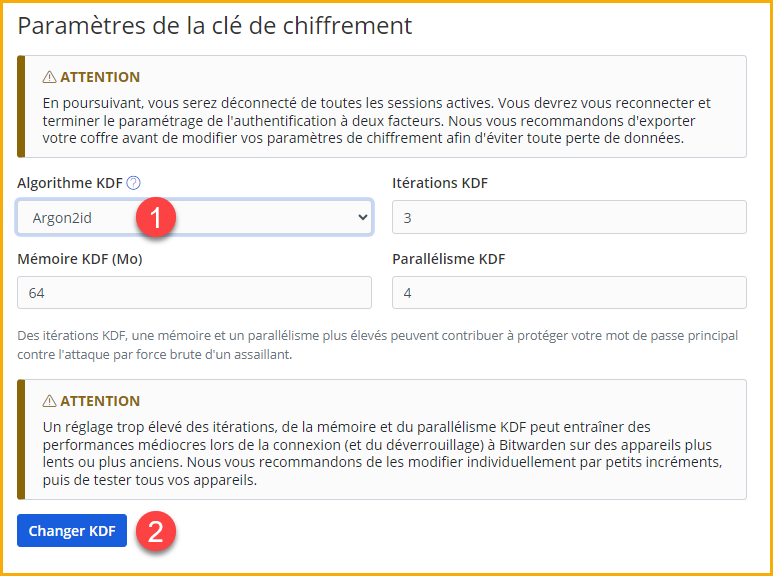Screen dimensions: 773x576
Task: Select the Parallélisme KDF input box
Action: [569, 293]
